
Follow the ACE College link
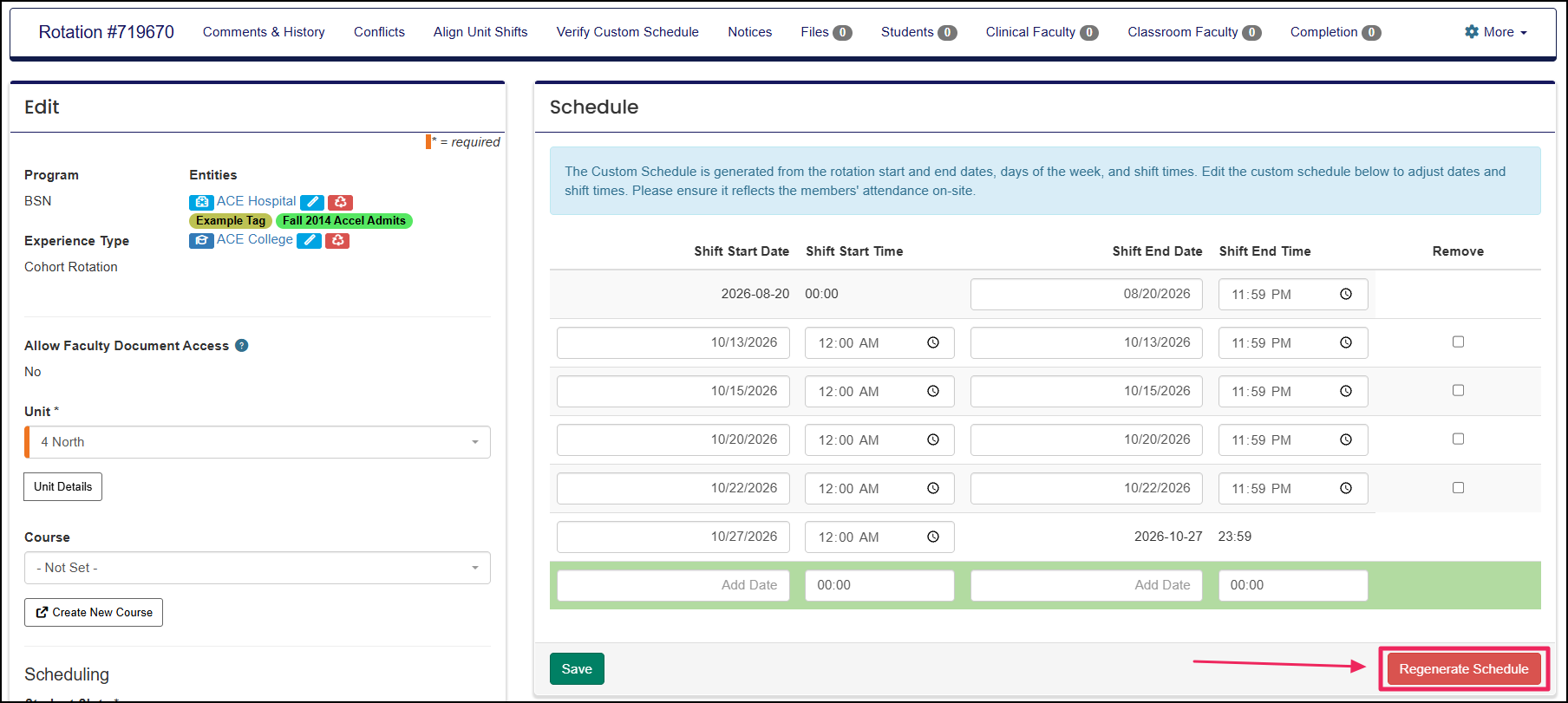pos(255,239)
